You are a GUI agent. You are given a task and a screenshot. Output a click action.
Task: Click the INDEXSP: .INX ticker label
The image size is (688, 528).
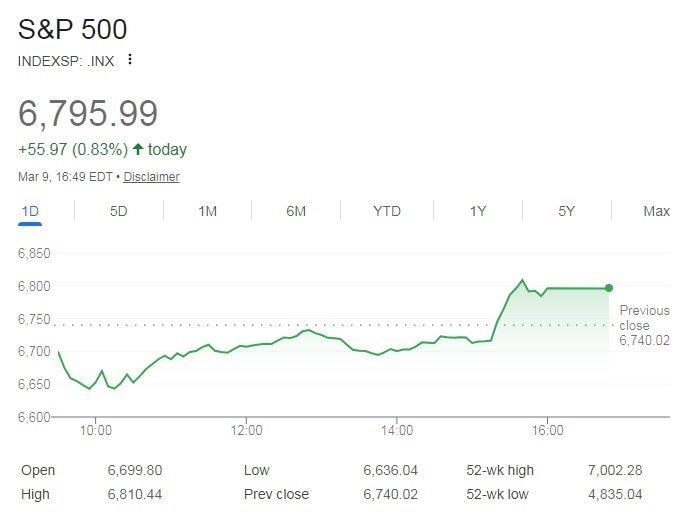pos(66,61)
